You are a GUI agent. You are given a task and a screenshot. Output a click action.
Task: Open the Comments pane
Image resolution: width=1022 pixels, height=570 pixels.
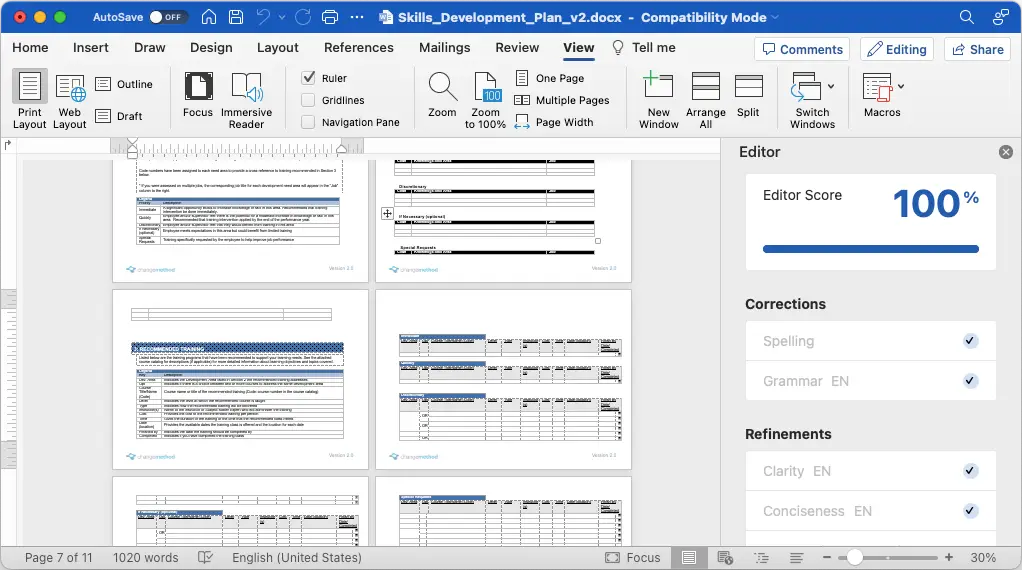point(802,50)
